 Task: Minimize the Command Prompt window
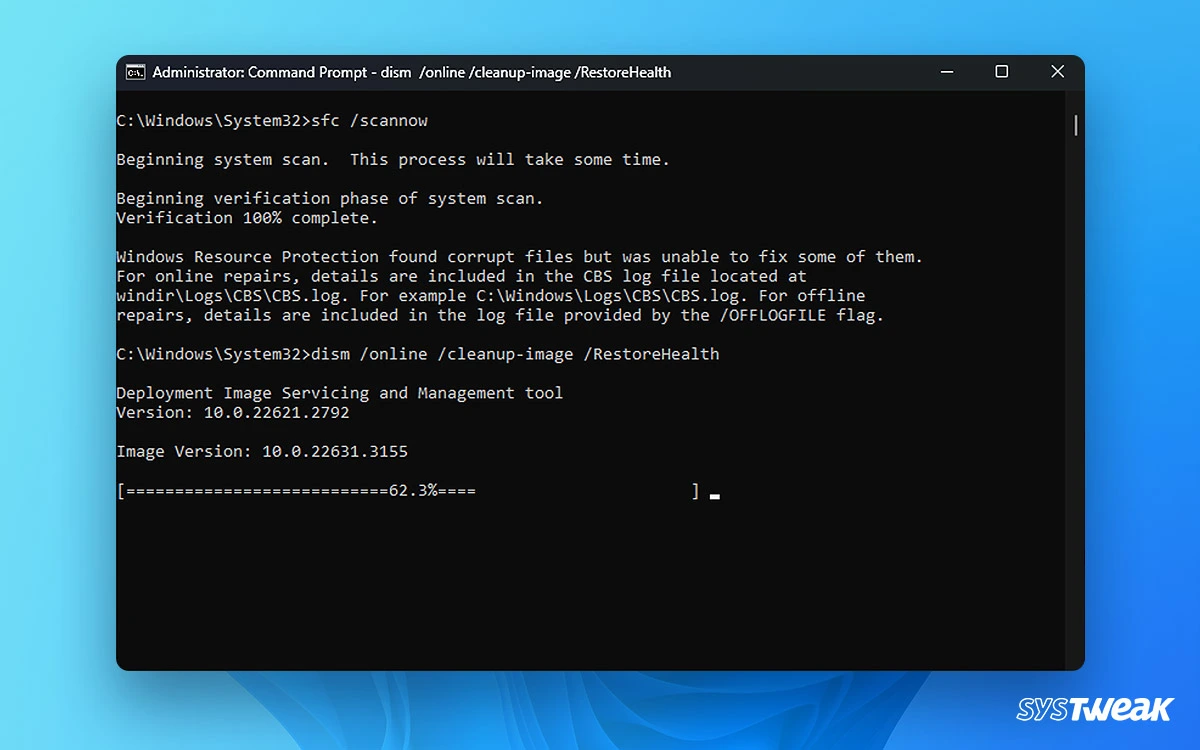click(x=946, y=72)
